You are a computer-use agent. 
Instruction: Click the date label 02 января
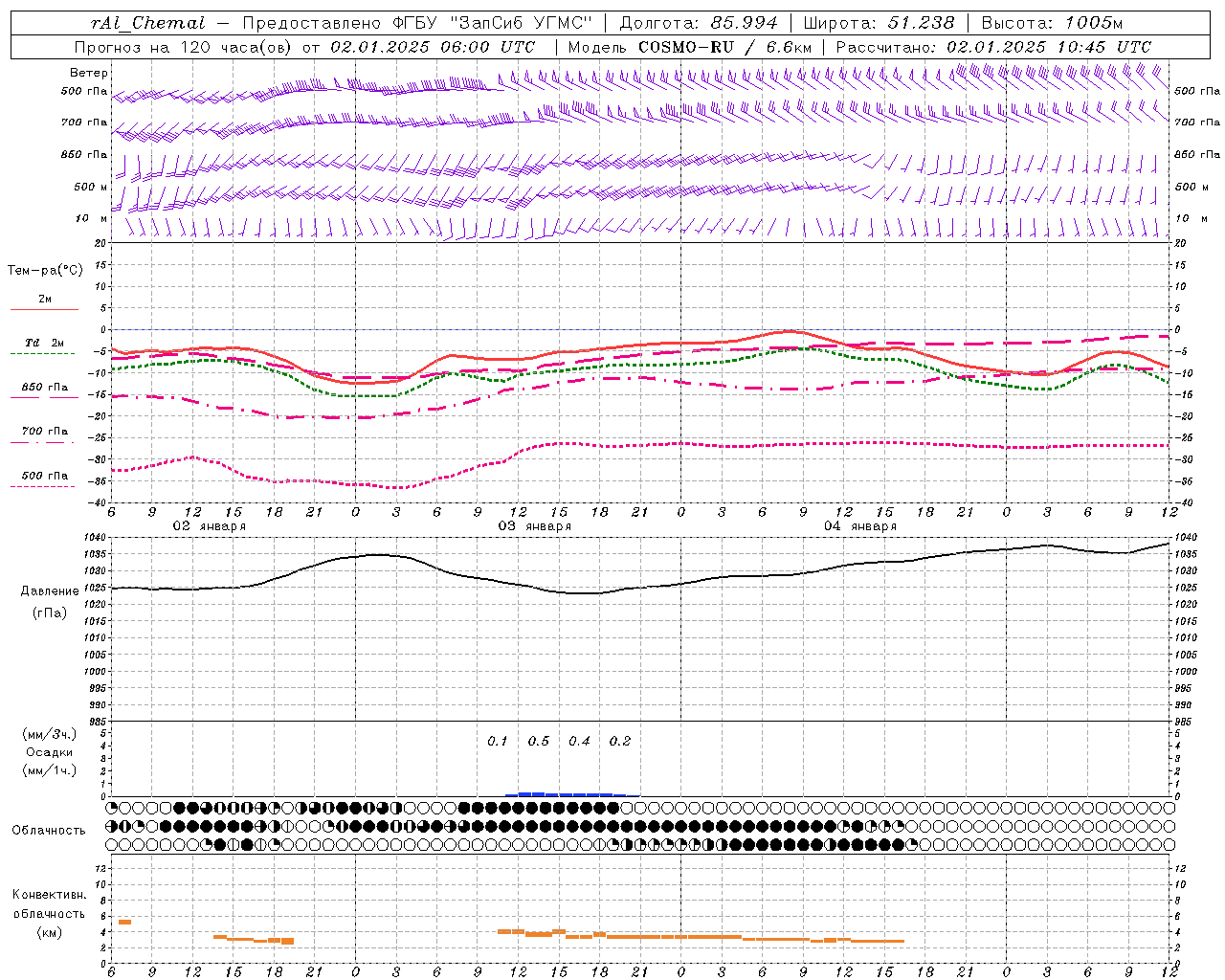[x=209, y=526]
